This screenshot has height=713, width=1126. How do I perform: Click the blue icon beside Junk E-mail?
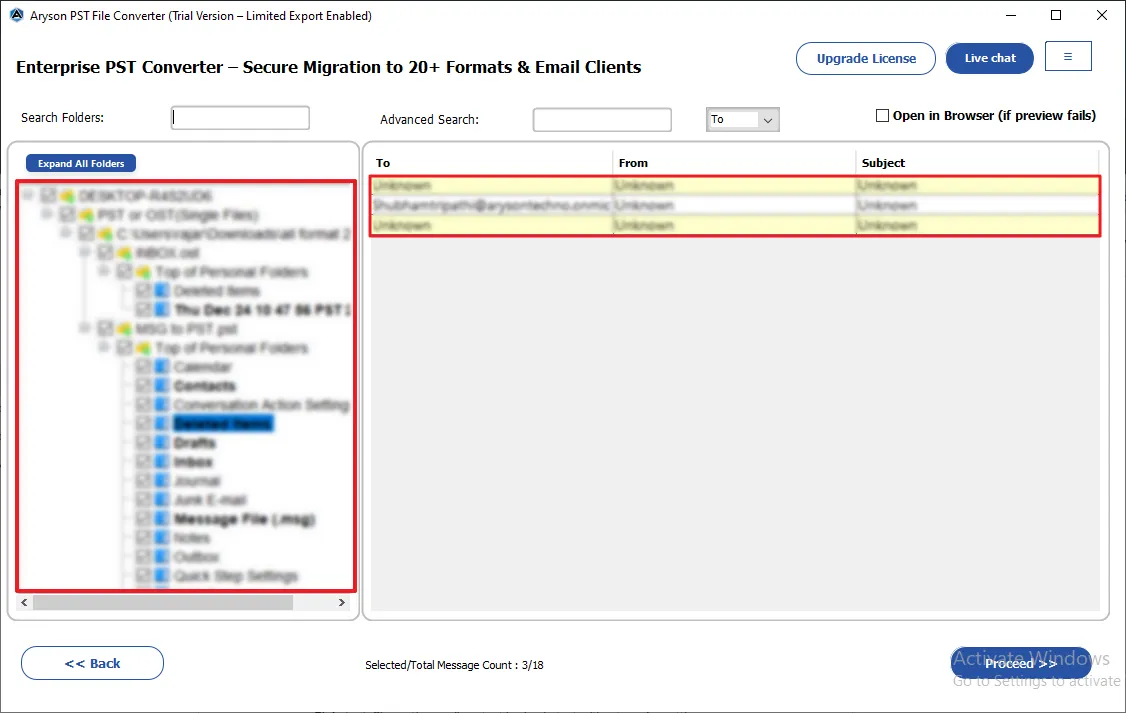point(162,500)
